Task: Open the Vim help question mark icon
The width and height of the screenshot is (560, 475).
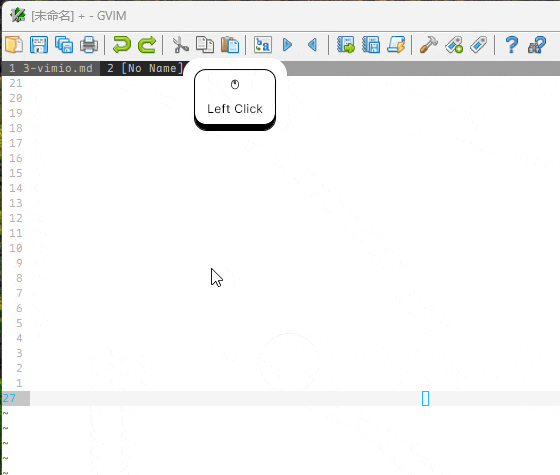Action: [512, 45]
